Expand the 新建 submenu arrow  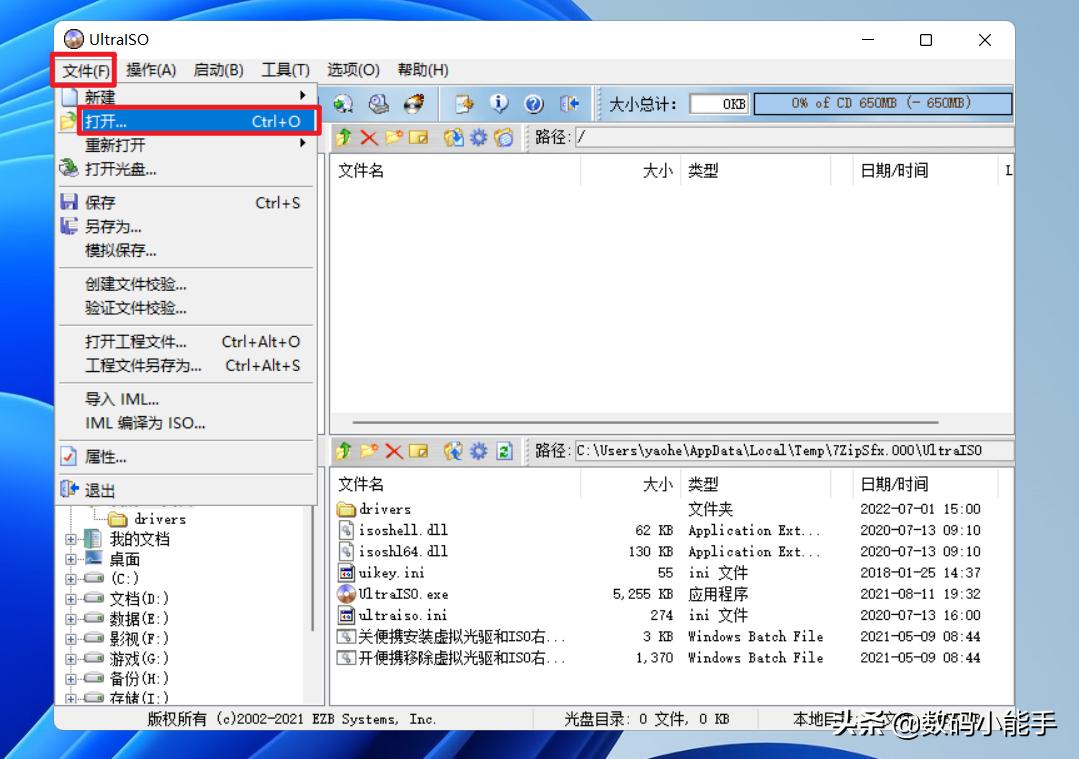click(x=305, y=96)
